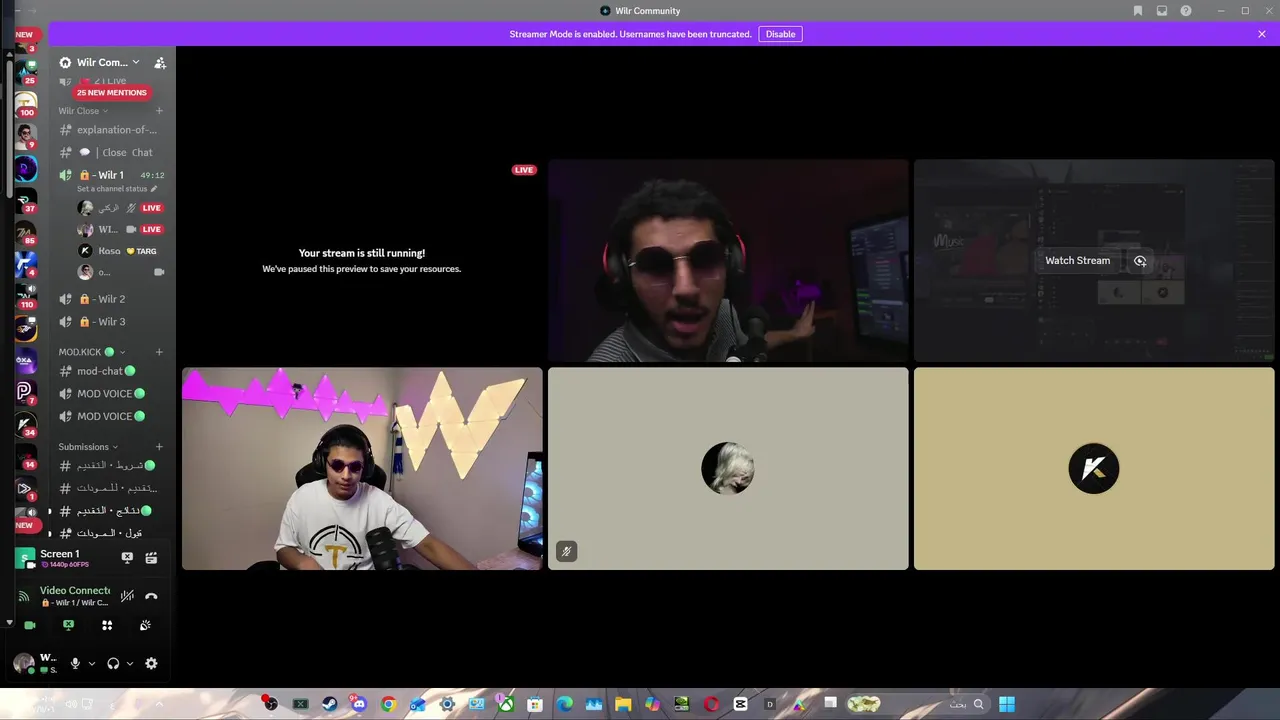
Task: Open the Xbox app from the taskbar
Action: point(506,704)
